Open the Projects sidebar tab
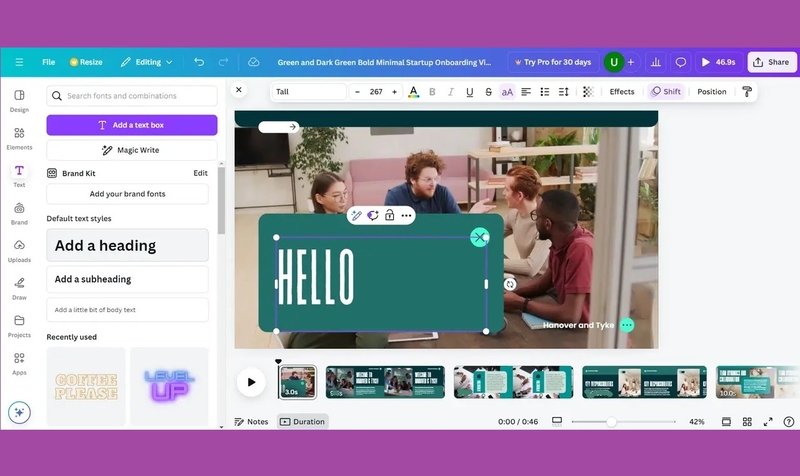Screen dimensions: 800x476 [19, 326]
